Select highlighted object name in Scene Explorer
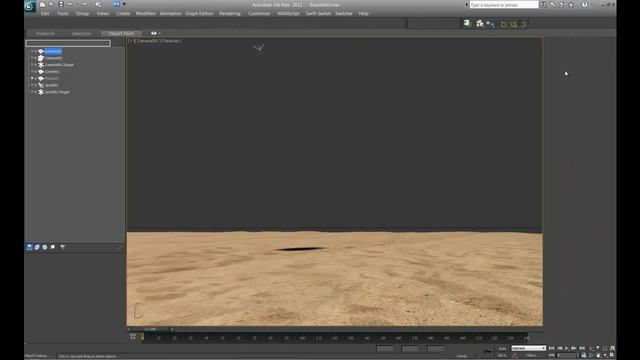Viewport: 640px width, 360px height. click(53, 51)
